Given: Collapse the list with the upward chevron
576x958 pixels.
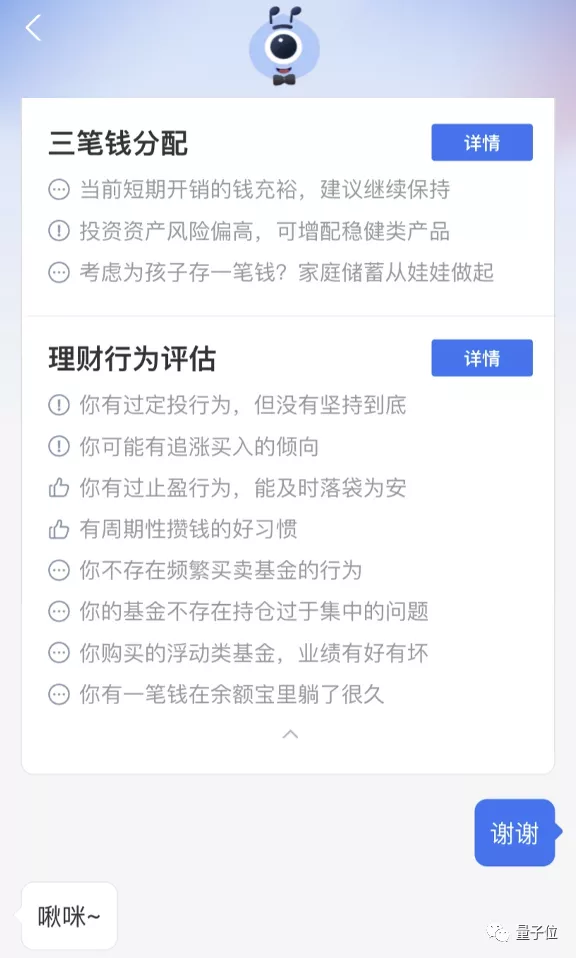Looking at the screenshot, I should (x=289, y=734).
